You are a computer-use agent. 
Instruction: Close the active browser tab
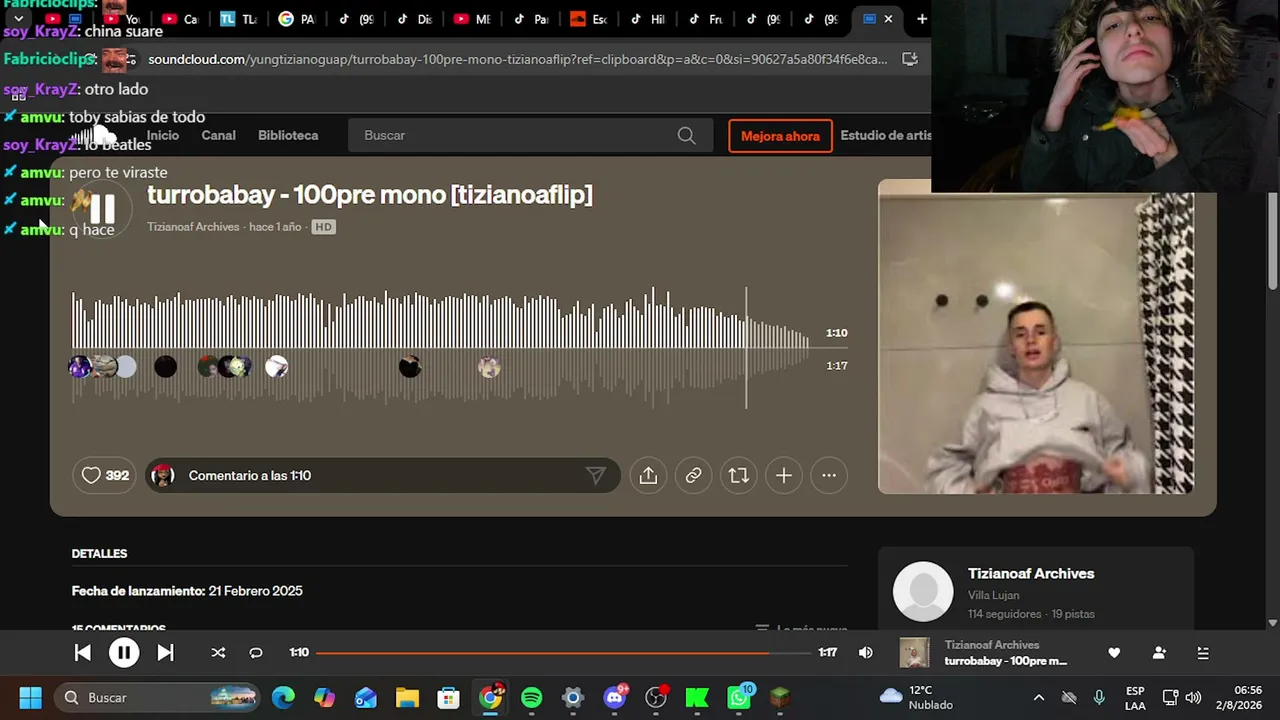[x=888, y=19]
